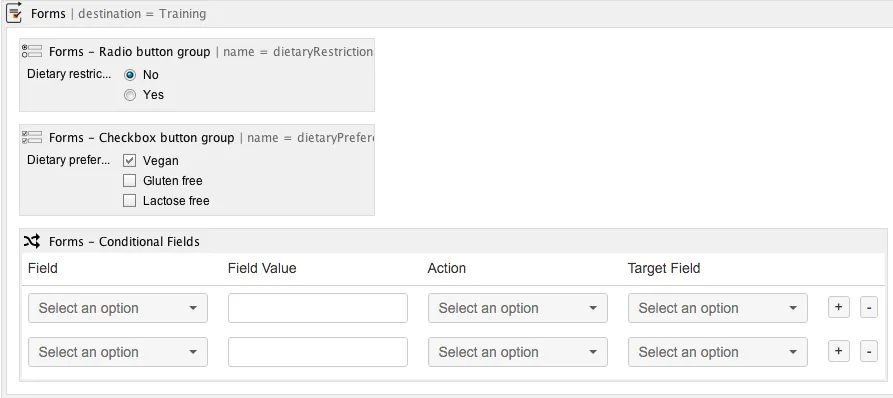
Task: Click the Radio button group component icon
Action: (x=32, y=51)
